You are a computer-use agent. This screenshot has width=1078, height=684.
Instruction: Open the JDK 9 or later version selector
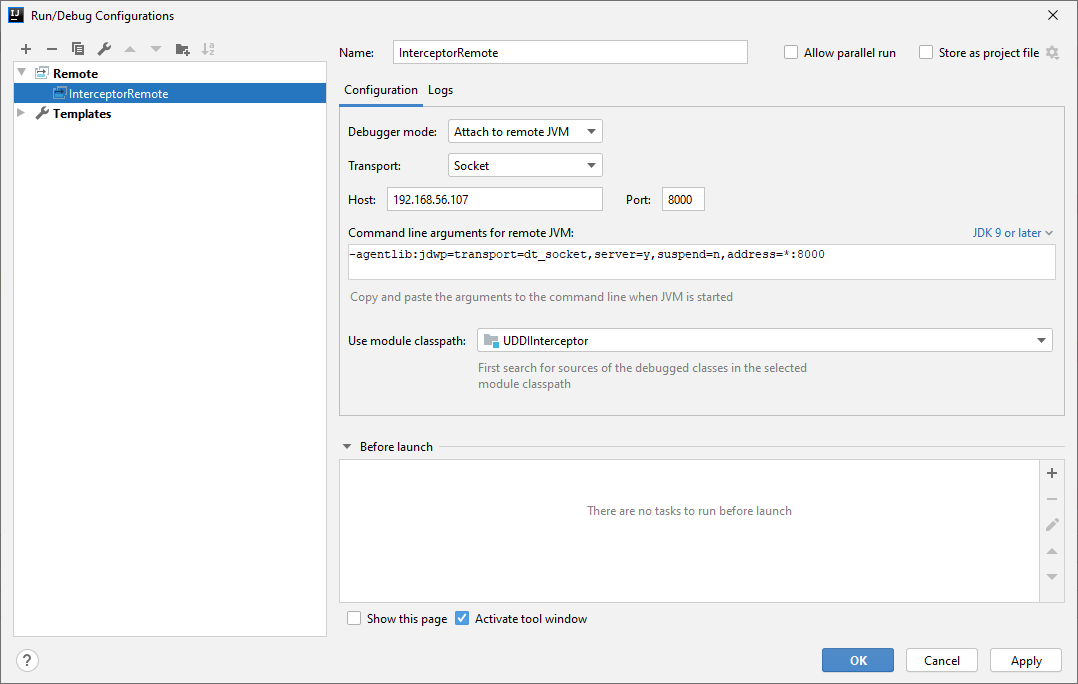click(1013, 233)
